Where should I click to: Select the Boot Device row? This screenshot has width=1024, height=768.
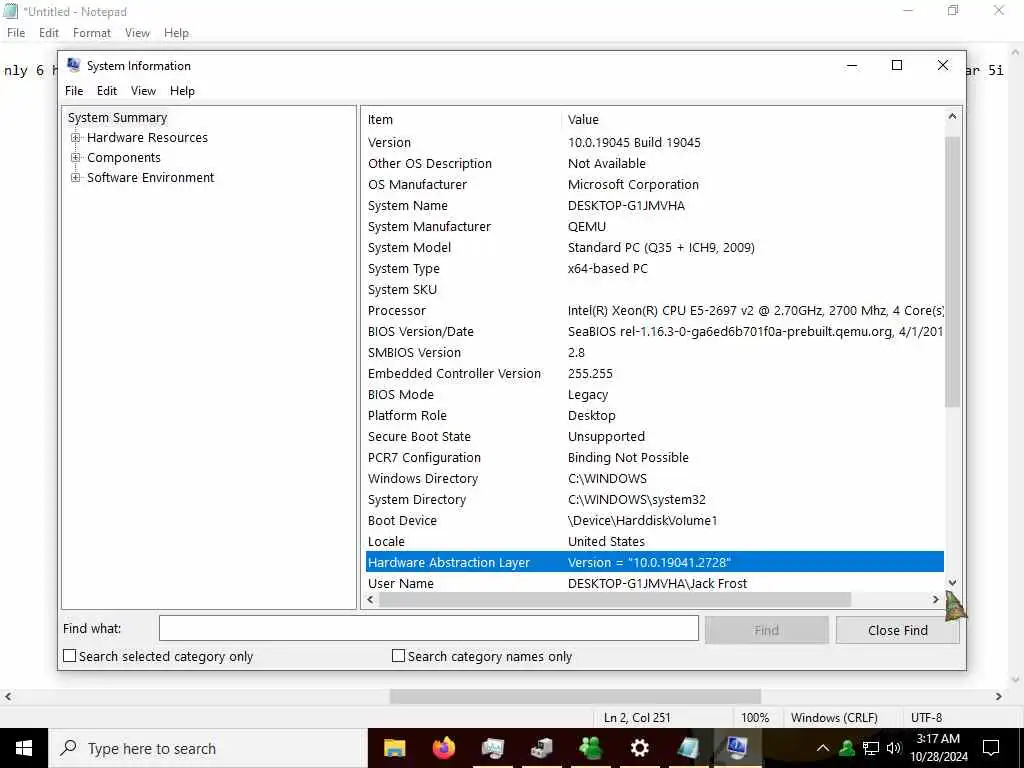click(654, 520)
